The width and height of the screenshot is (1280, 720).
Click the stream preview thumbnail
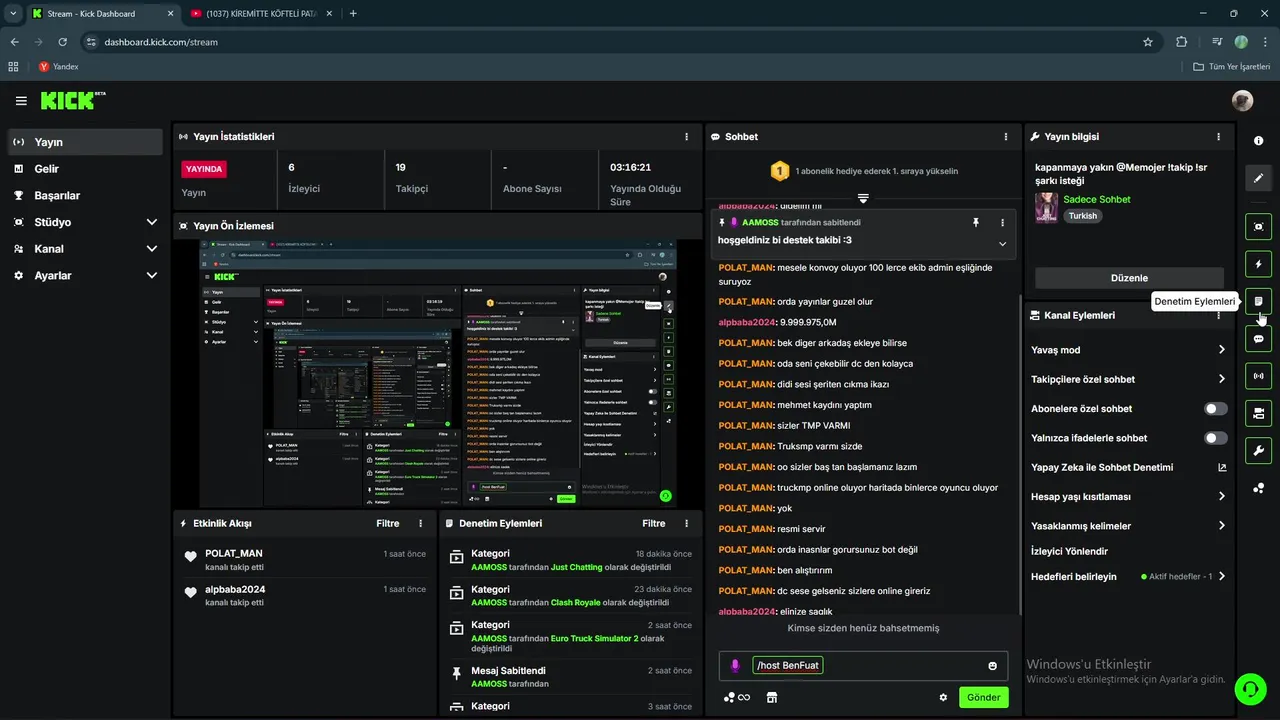pos(438,374)
